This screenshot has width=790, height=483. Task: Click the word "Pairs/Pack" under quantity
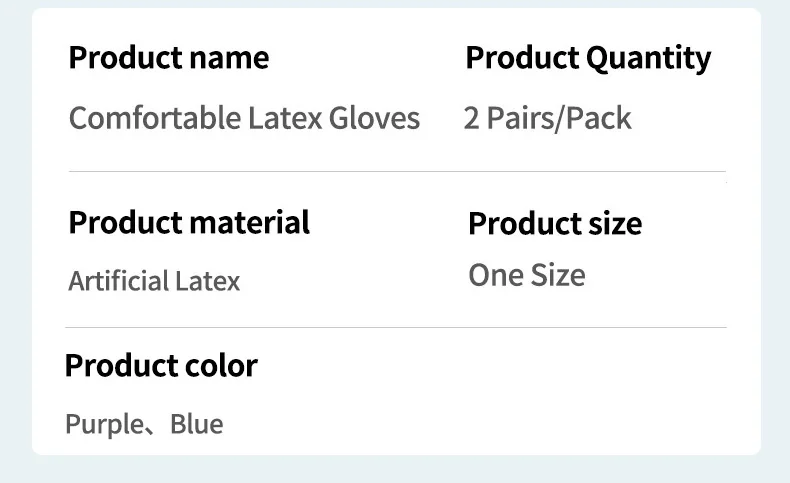pyautogui.click(x=559, y=119)
